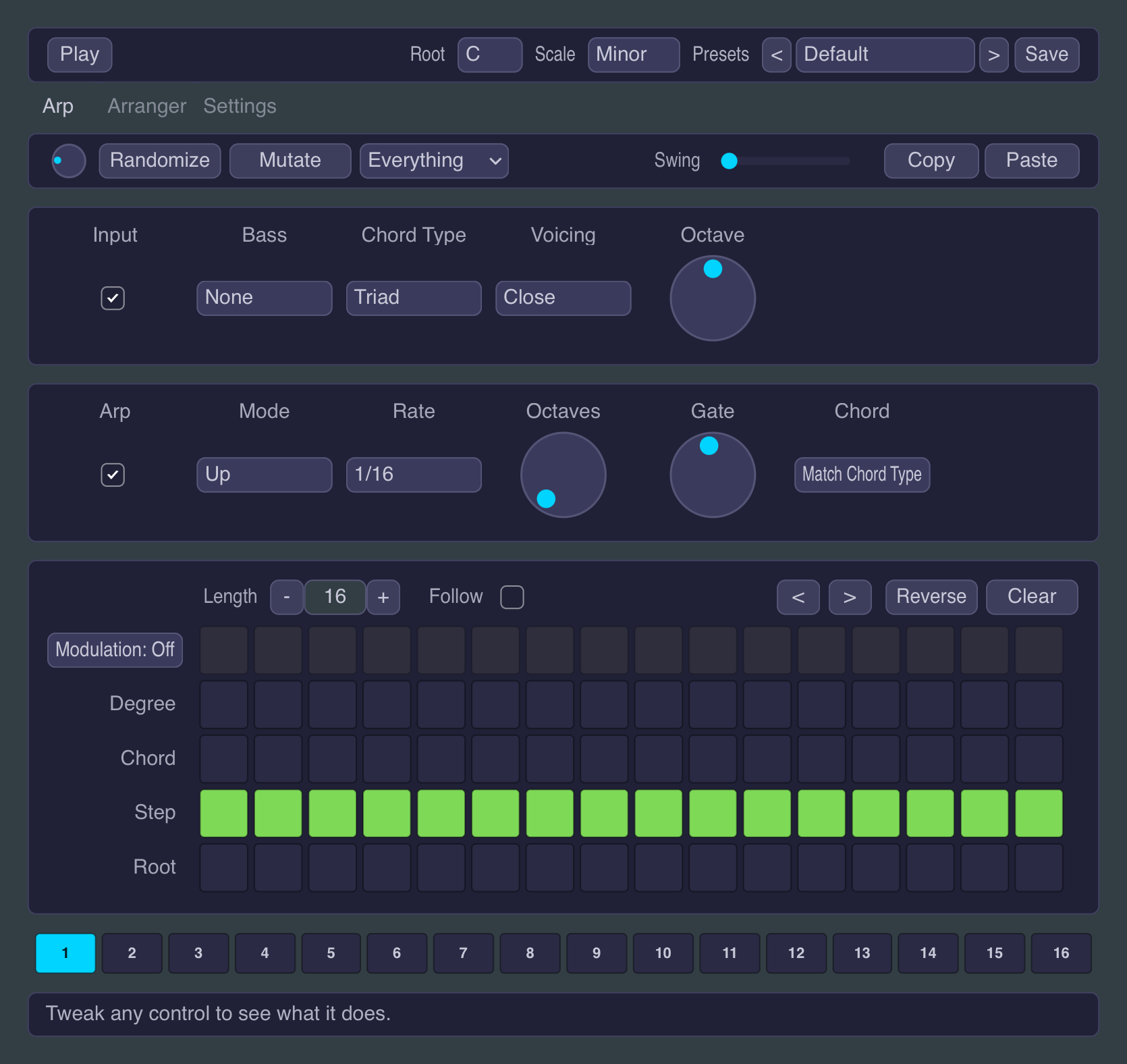The image size is (1127, 1064).
Task: Click the Octaves knob
Action: point(563,475)
